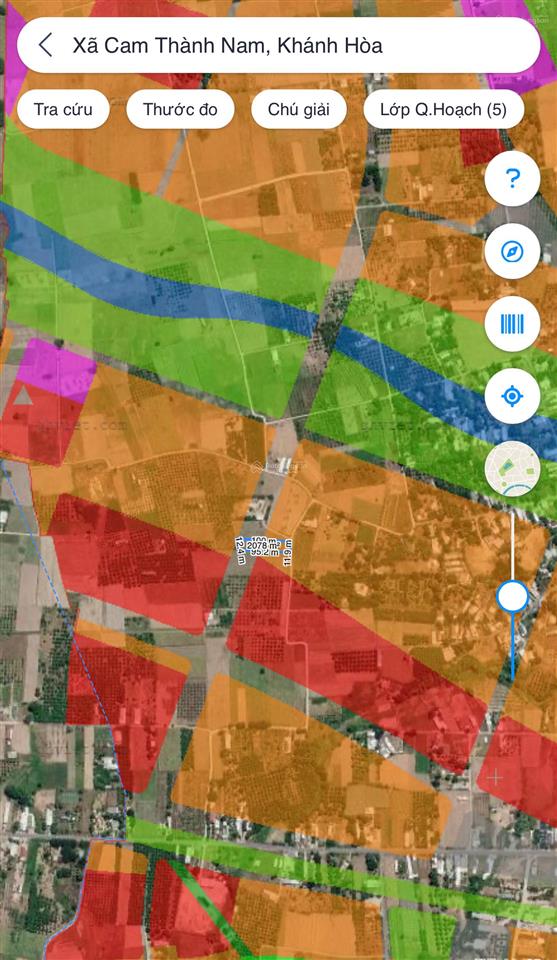The height and width of the screenshot is (960, 557).
Task: Open the question mark help button
Action: click(512, 179)
